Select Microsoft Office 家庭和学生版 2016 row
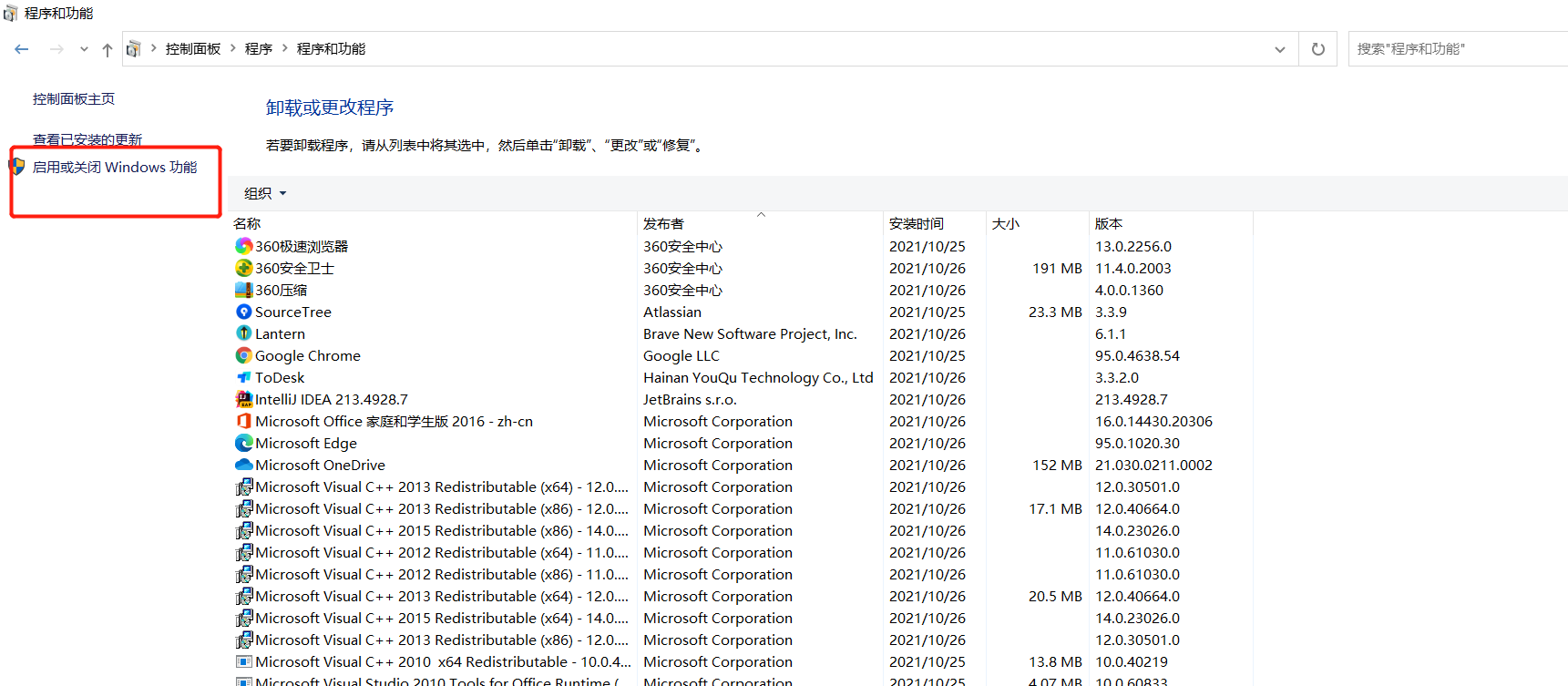 point(394,421)
